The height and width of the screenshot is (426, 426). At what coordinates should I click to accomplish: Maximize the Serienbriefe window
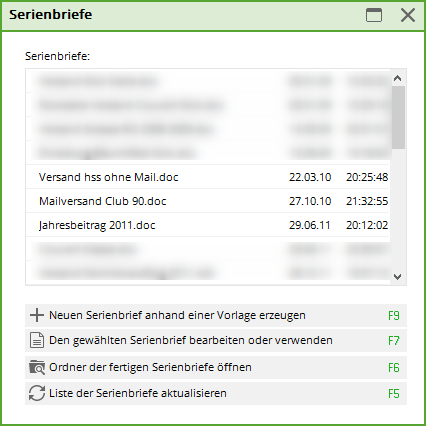click(374, 15)
